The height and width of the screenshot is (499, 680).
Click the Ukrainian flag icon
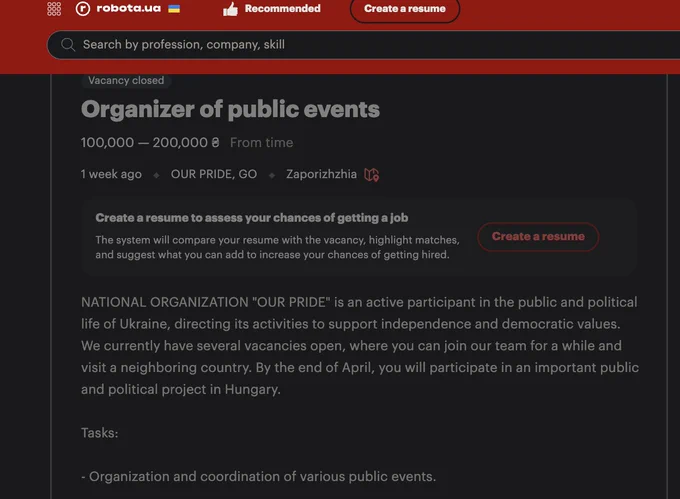[x=174, y=9]
